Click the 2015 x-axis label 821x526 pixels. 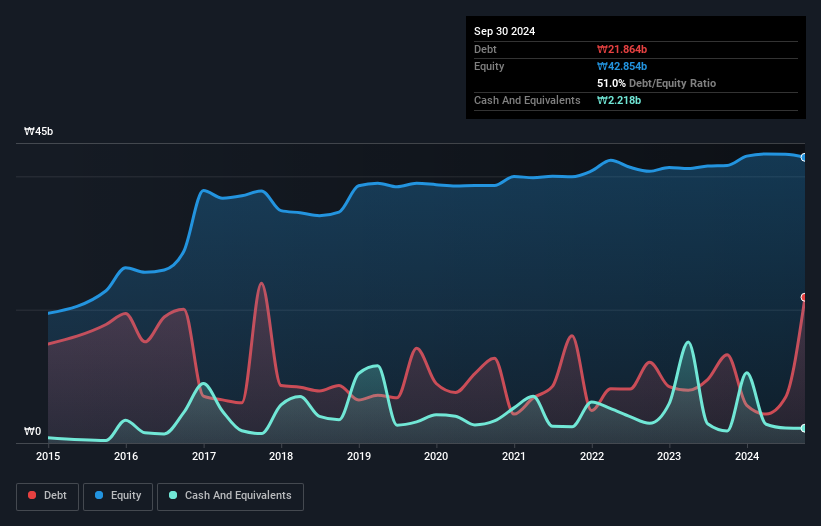pos(48,456)
